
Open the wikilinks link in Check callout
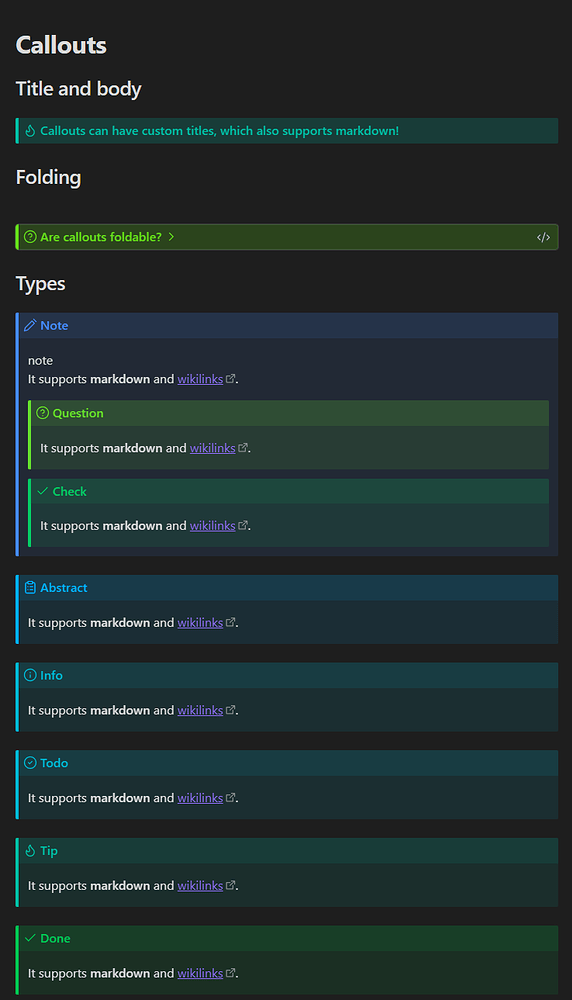pyautogui.click(x=213, y=526)
